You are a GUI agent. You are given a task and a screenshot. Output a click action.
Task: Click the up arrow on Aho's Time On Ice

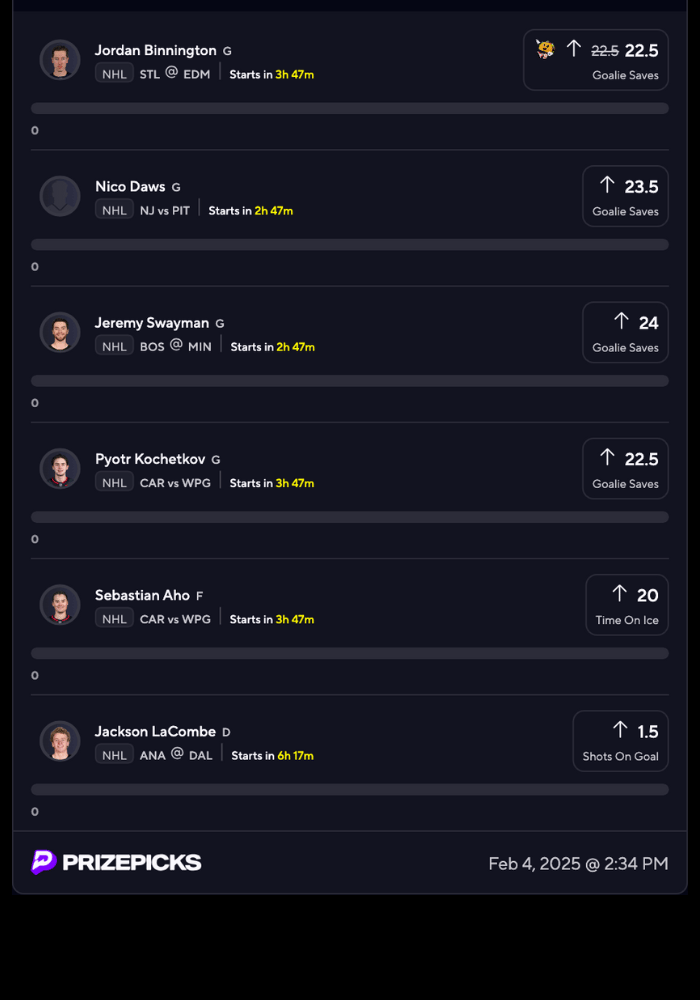619,594
